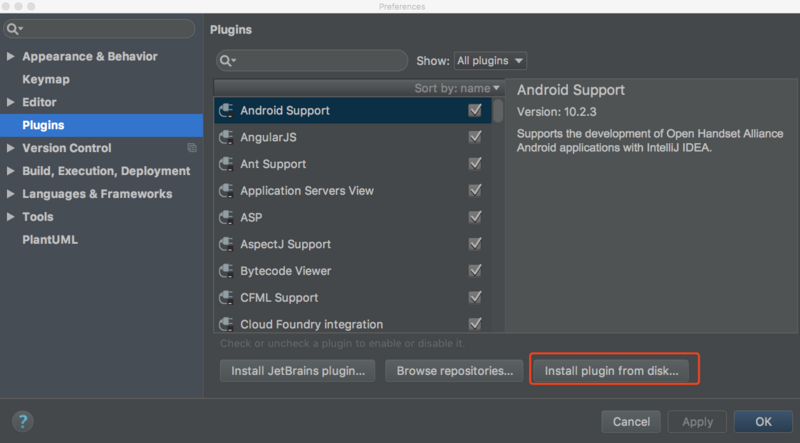Uncheck the Bytecode Viewer checkbox
800x443 pixels.
tap(474, 270)
